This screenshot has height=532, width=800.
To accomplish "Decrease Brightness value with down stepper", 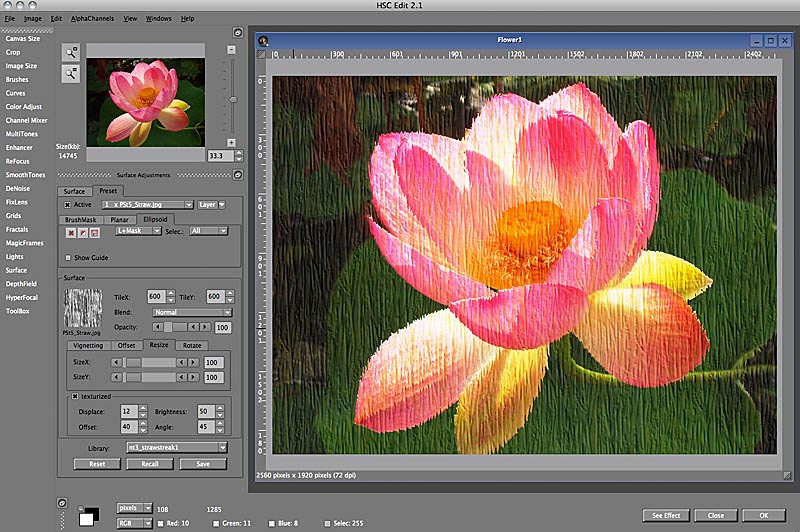I will (220, 415).
